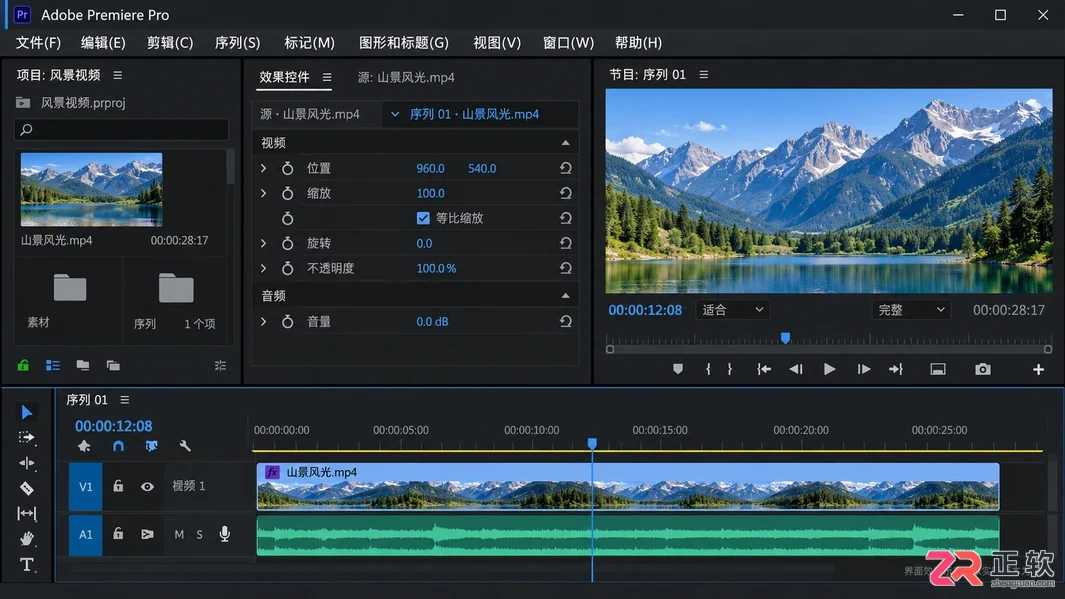Click the timeline blue playhead handle

pos(592,443)
